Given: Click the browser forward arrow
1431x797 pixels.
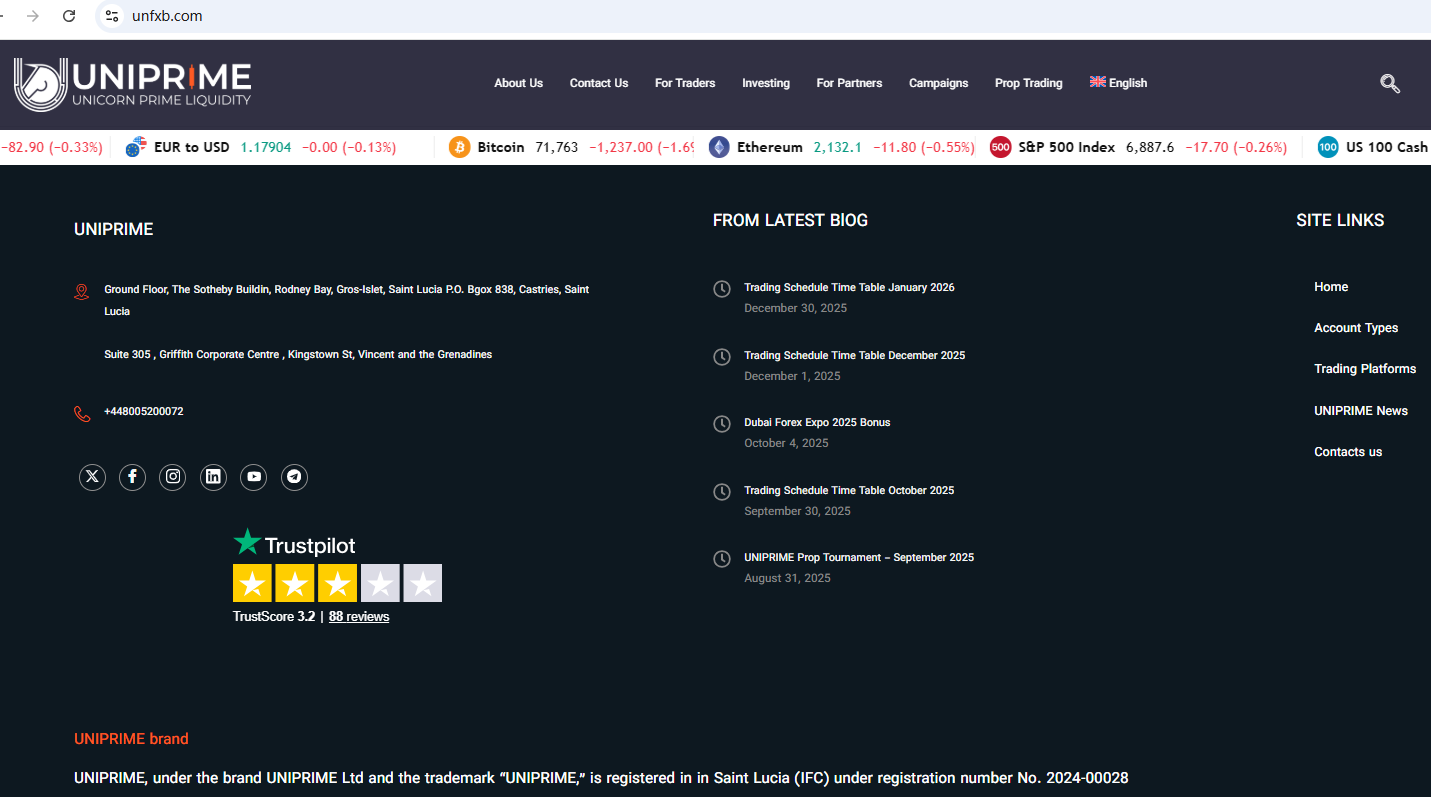Looking at the screenshot, I should pyautogui.click(x=33, y=16).
